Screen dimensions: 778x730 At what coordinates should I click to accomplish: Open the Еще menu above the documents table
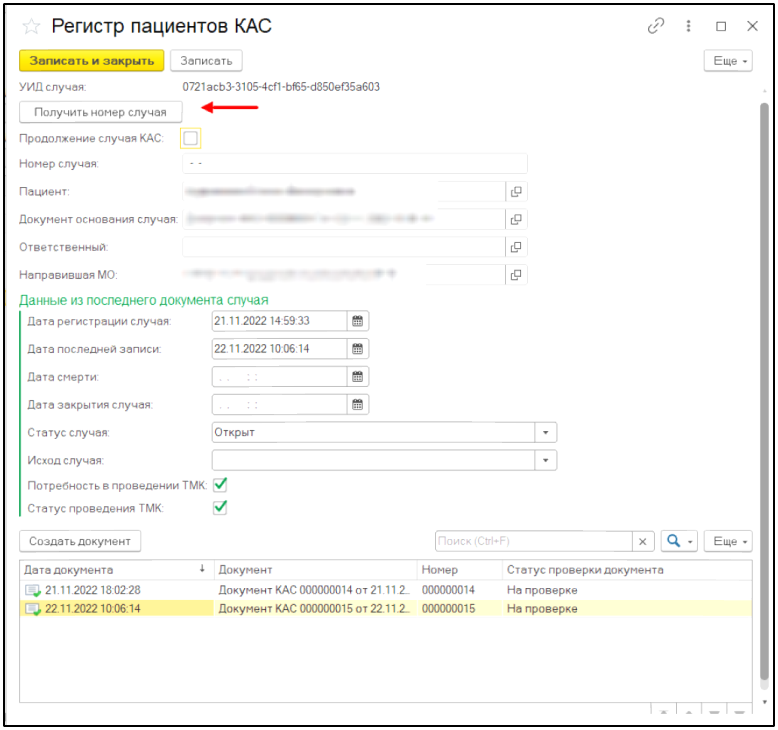(x=730, y=541)
